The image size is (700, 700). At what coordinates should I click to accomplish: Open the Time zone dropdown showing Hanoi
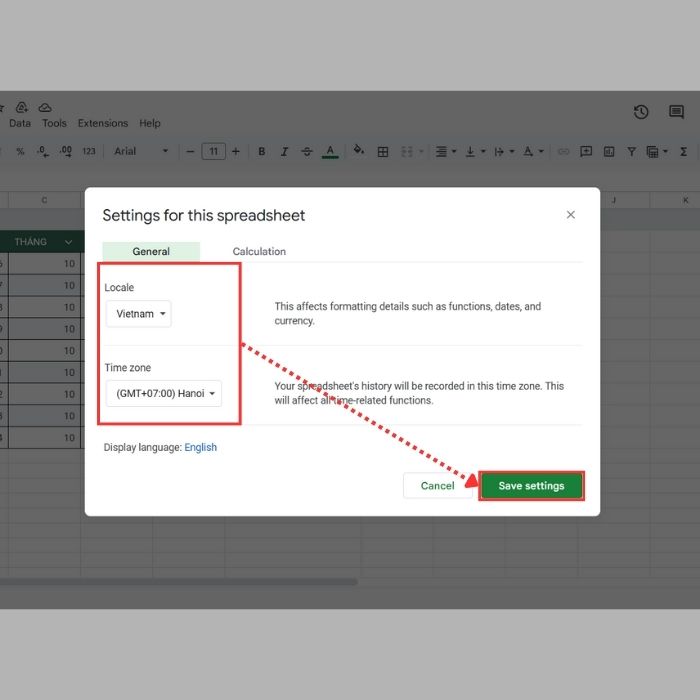click(164, 393)
